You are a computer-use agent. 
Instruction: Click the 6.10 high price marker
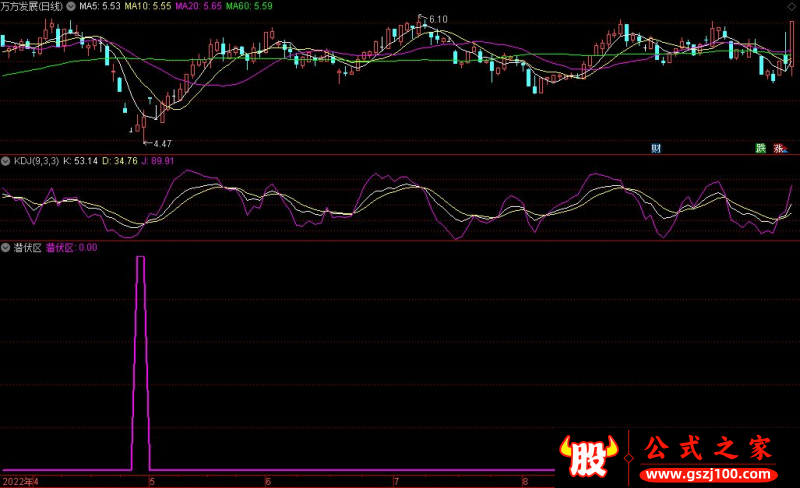click(x=437, y=20)
